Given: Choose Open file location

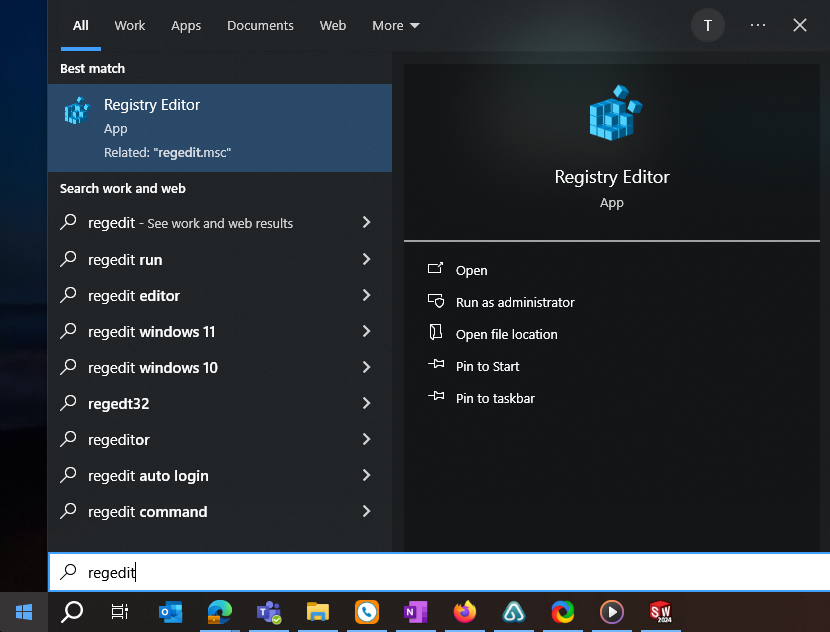Looking at the screenshot, I should (x=507, y=334).
